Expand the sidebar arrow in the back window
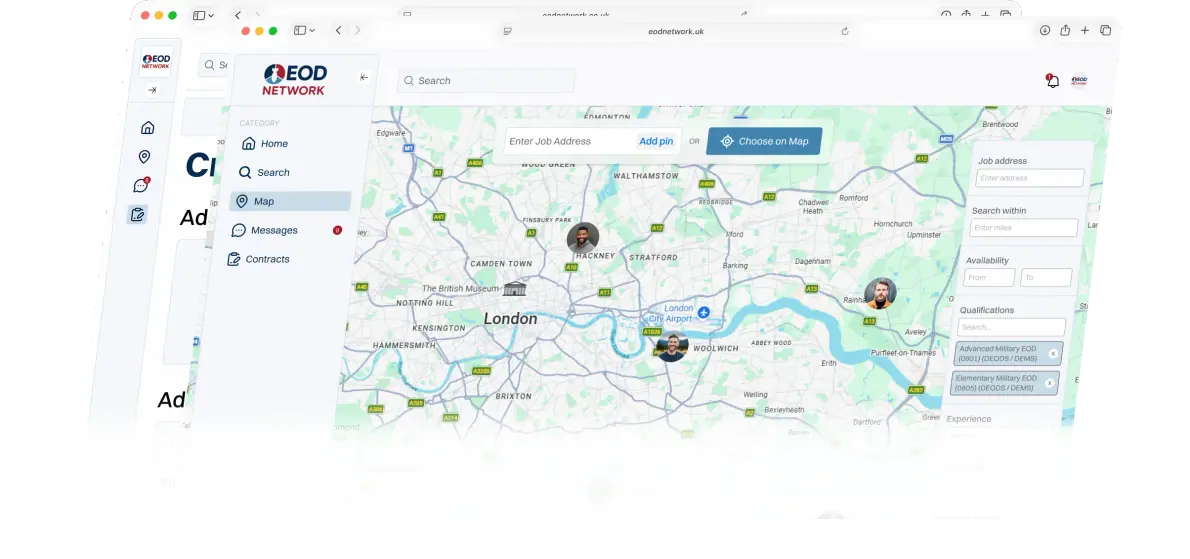Image resolution: width=1190 pixels, height=559 pixels. pos(152,90)
